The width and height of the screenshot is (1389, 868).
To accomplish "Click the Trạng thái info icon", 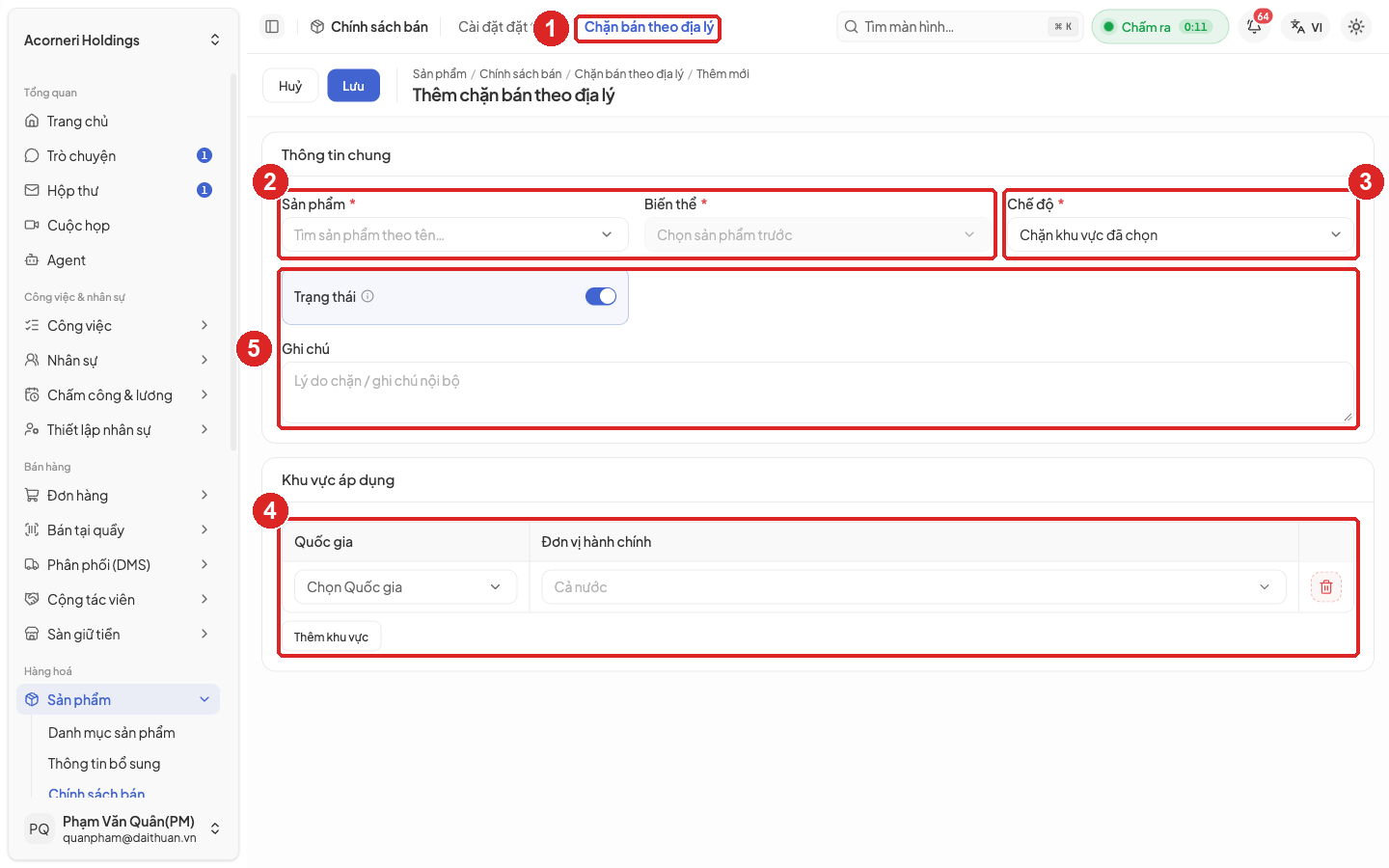I will (368, 297).
